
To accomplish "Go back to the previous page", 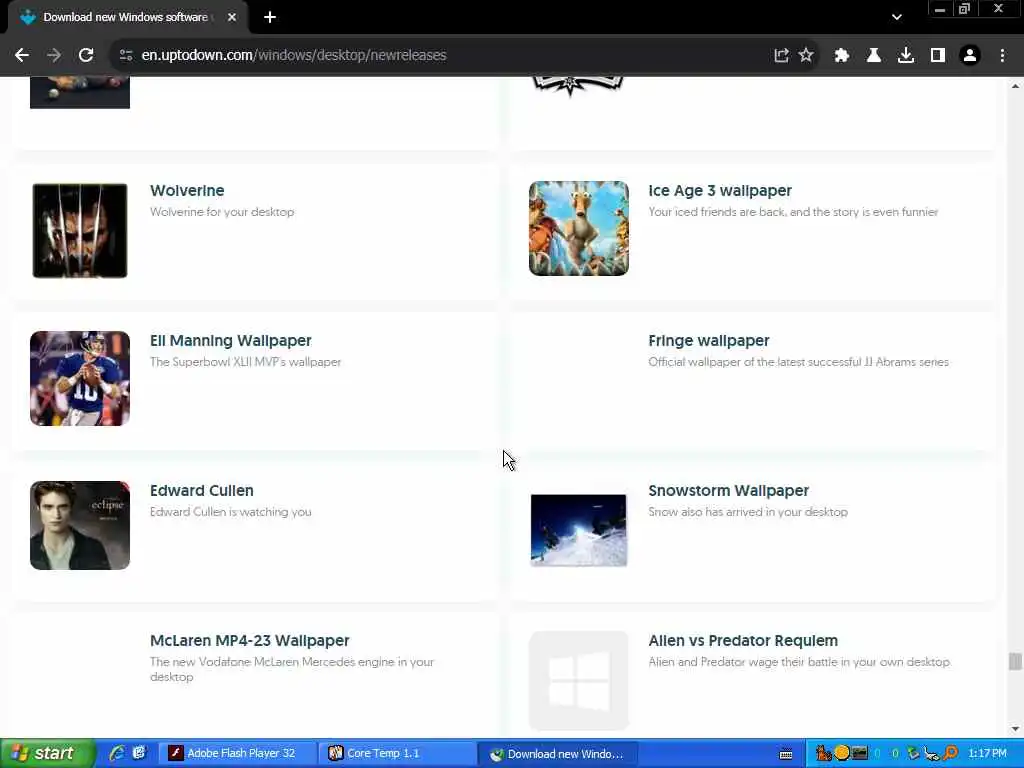I will (22, 56).
